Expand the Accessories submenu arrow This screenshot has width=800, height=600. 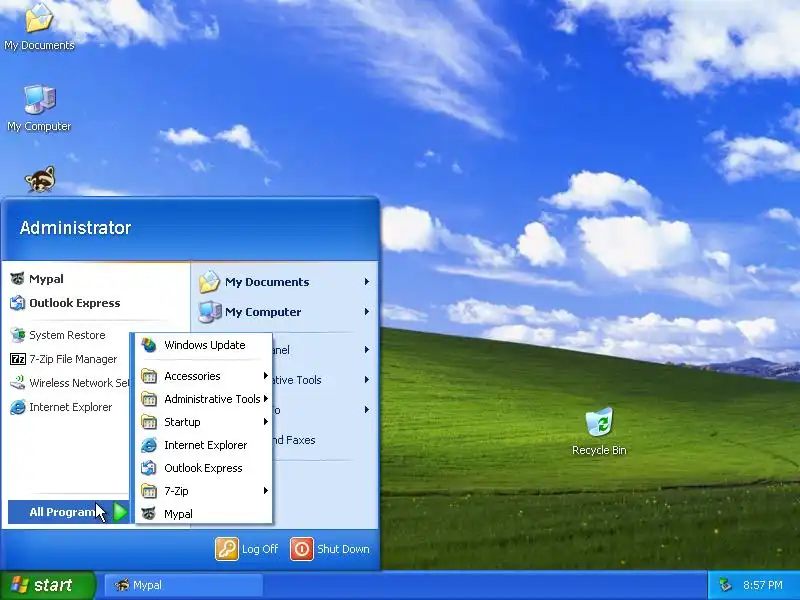pos(265,376)
